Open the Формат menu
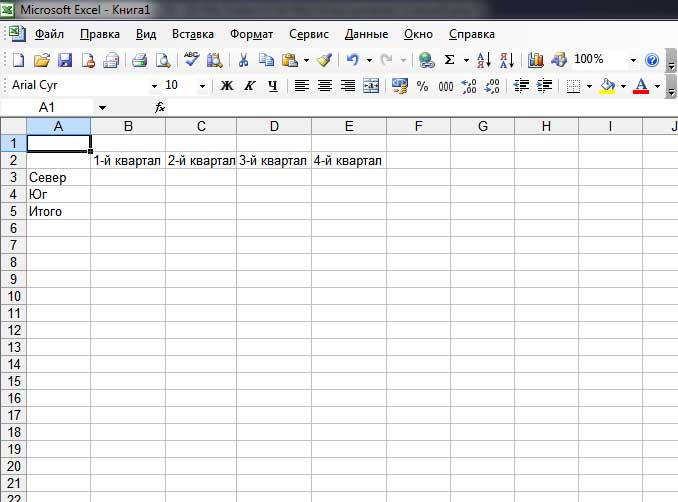The image size is (678, 502). [x=251, y=34]
